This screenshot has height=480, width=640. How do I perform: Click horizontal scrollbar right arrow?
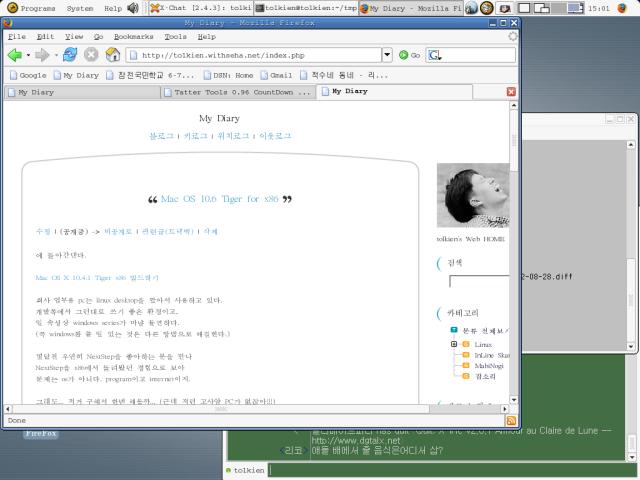pos(505,409)
